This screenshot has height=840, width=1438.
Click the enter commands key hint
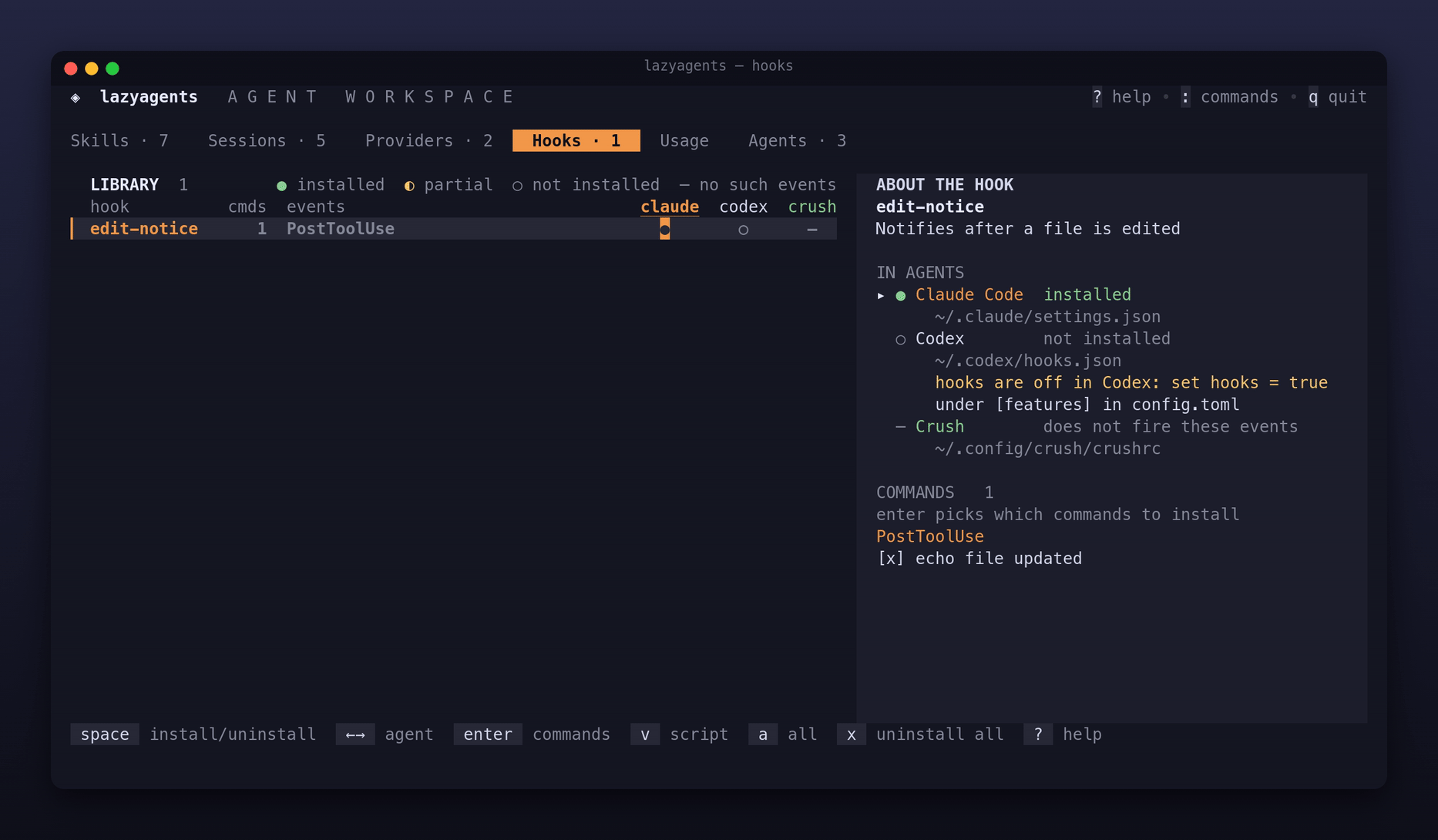532,734
